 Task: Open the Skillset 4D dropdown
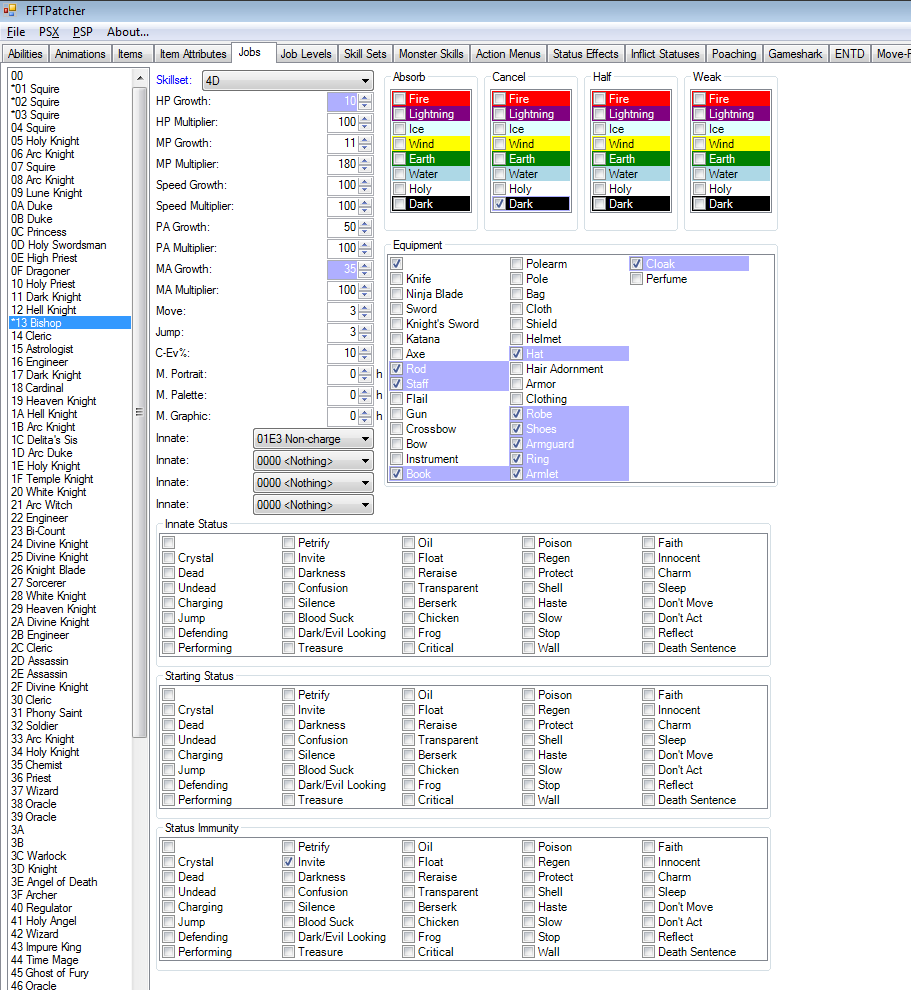pyautogui.click(x=288, y=81)
